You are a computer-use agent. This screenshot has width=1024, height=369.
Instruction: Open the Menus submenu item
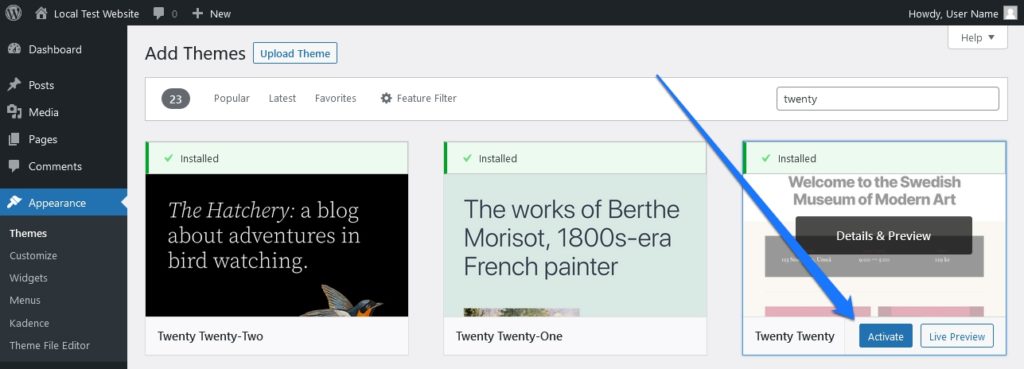point(25,300)
